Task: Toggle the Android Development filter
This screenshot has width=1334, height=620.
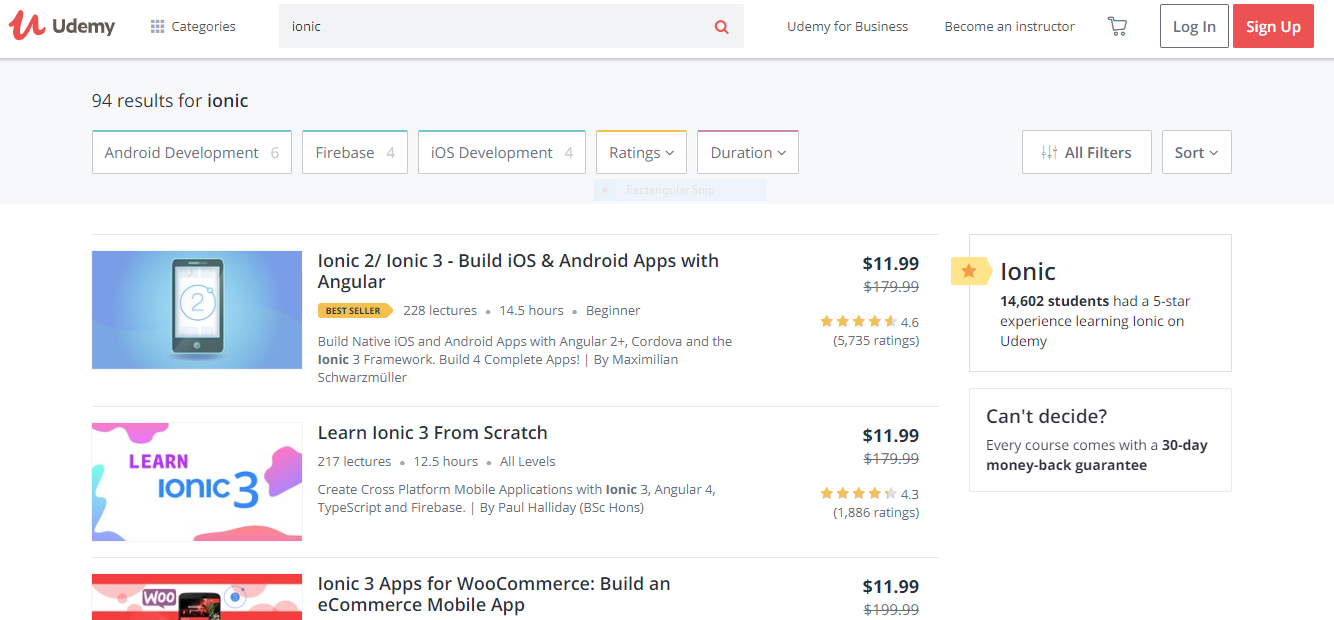Action: (x=191, y=153)
